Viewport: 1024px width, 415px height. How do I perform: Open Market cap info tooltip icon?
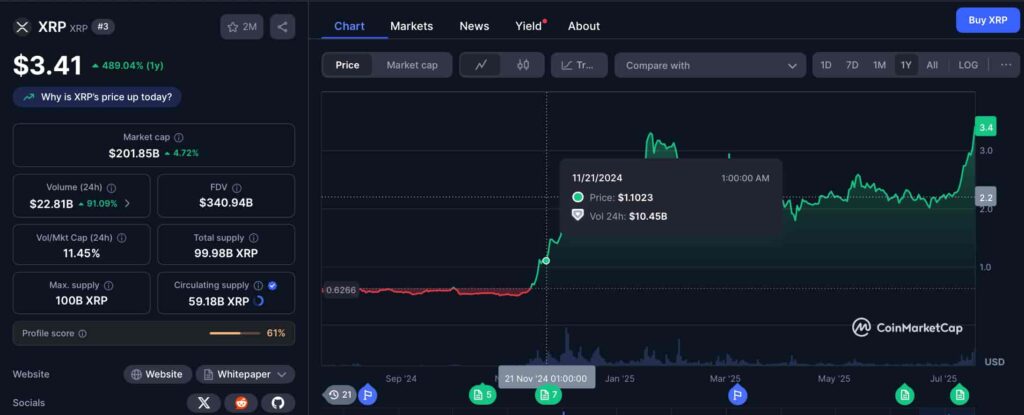pos(179,138)
